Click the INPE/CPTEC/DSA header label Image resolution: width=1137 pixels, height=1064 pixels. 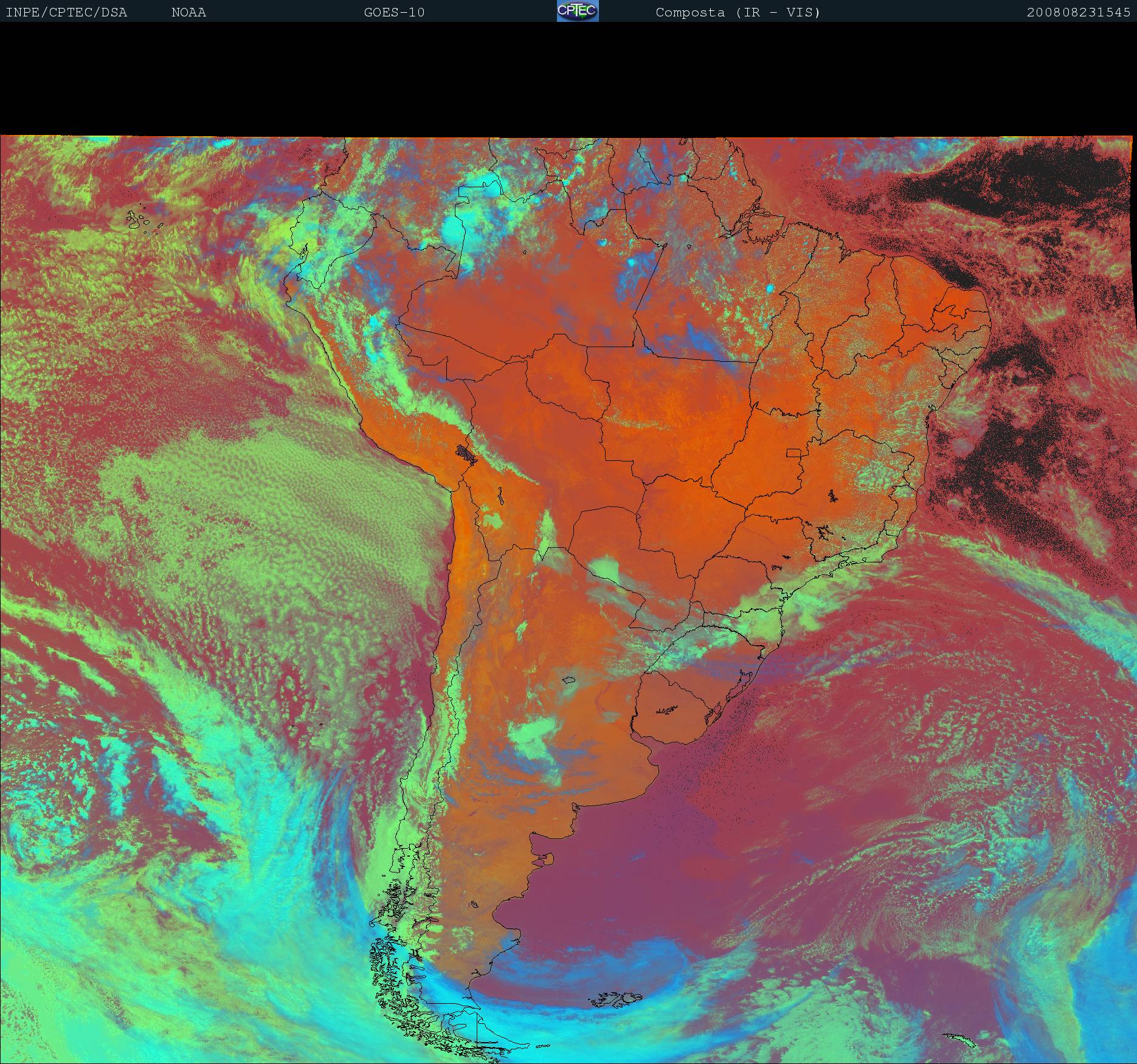66,12
